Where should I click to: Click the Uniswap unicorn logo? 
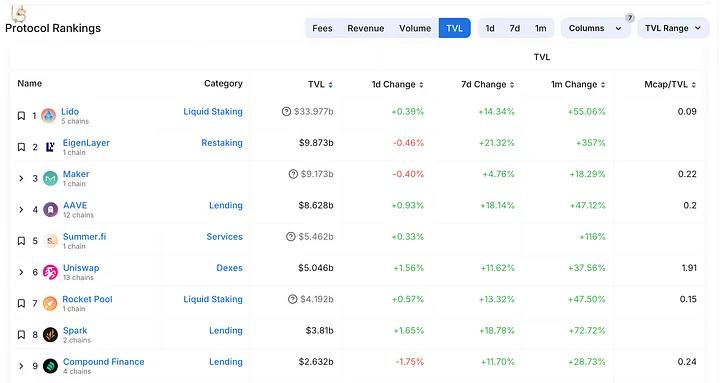point(50,272)
